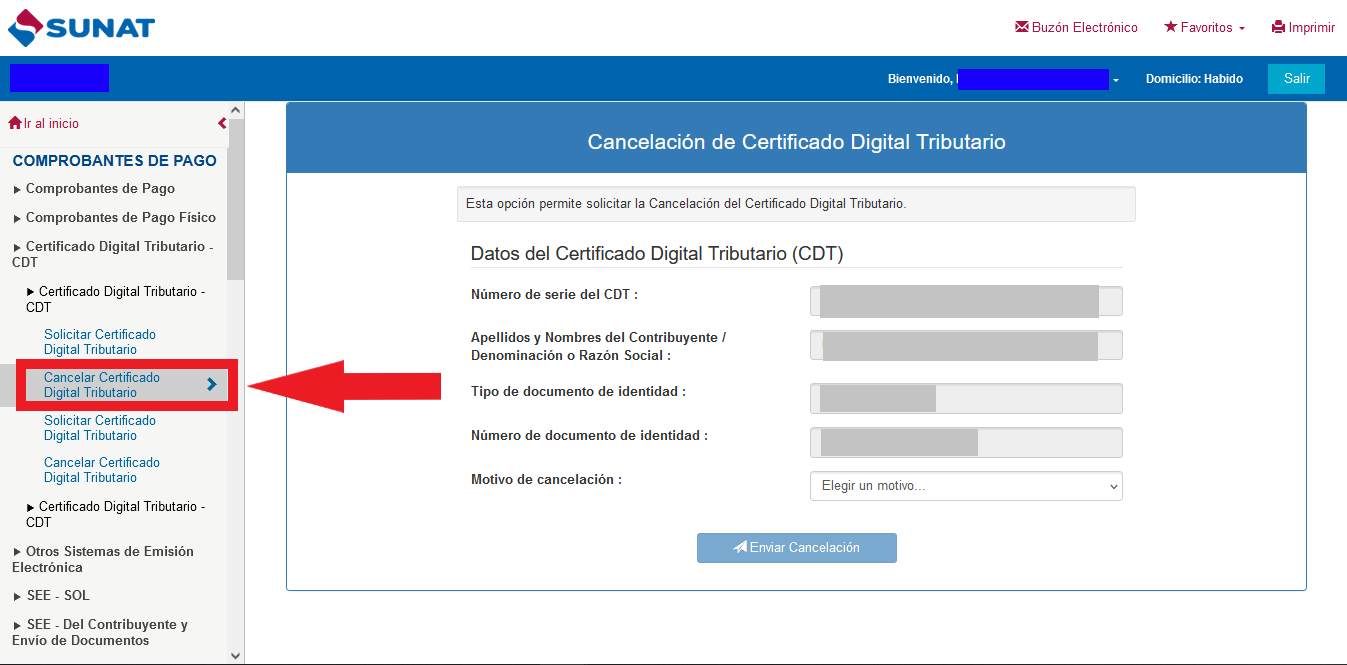This screenshot has height=665, width=1347.
Task: Click the Motivo de cancelación label
Action: tap(546, 480)
